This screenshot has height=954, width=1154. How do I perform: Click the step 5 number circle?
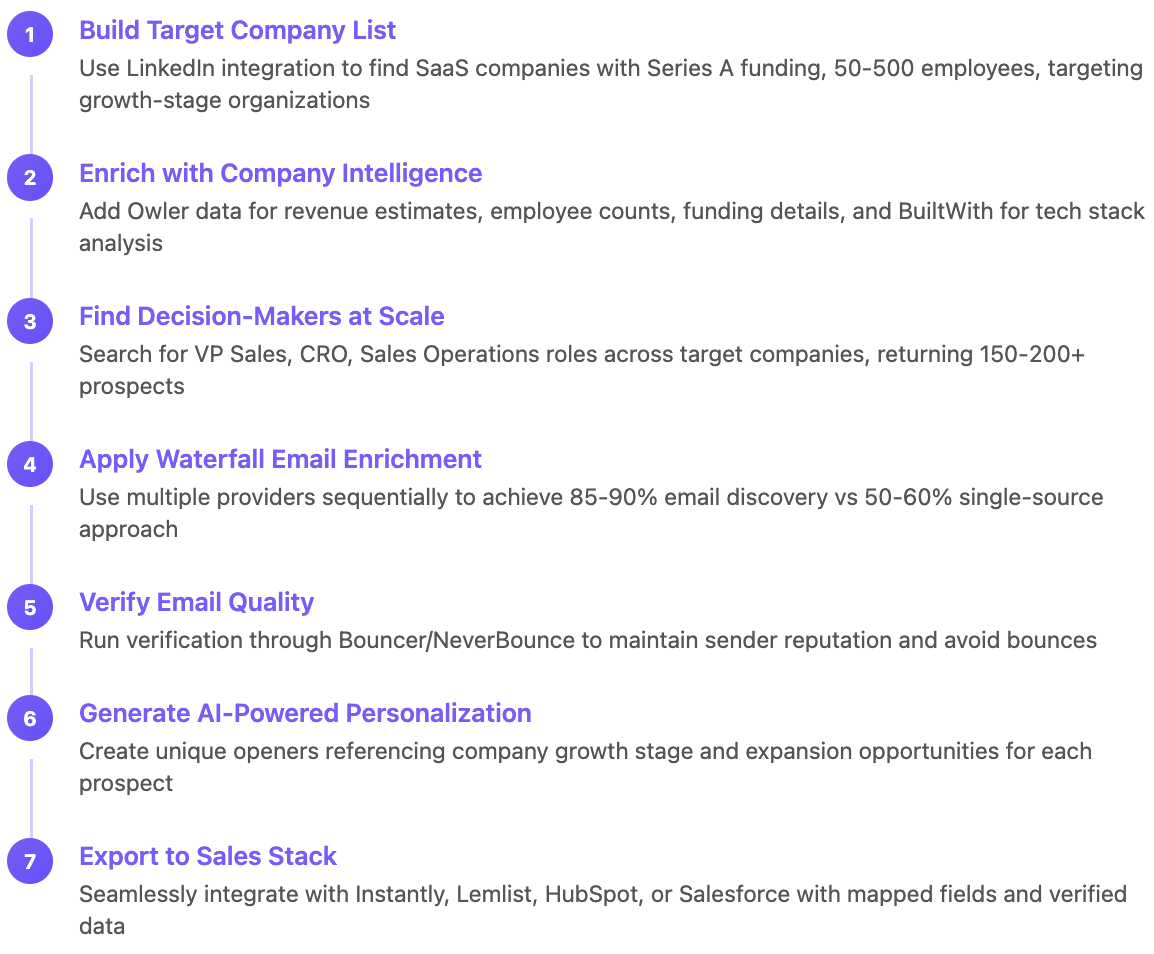pos(30,607)
